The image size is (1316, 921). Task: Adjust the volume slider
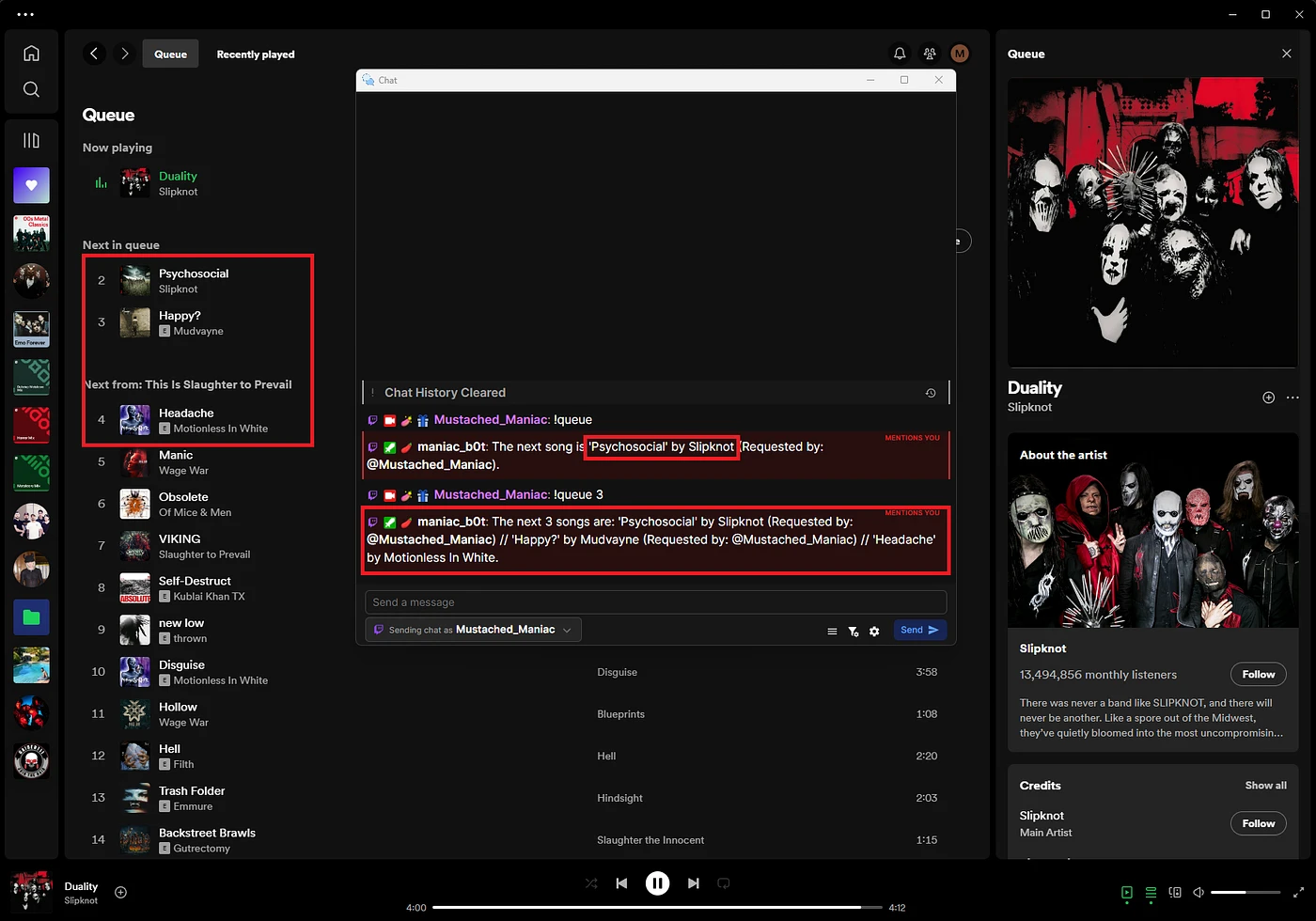tap(1245, 892)
